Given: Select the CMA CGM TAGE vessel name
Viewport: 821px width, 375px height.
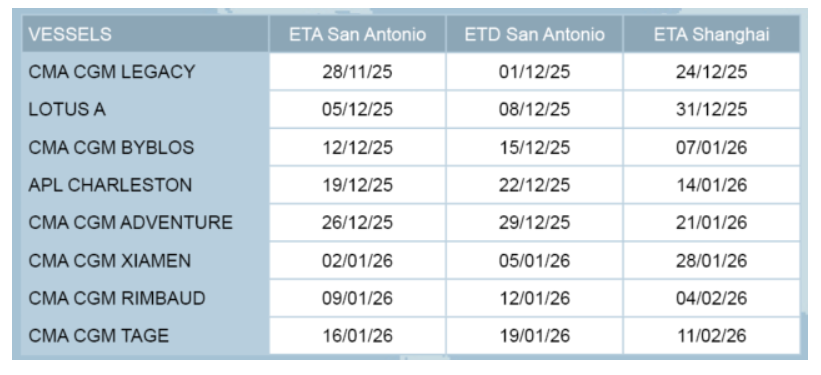Looking at the screenshot, I should (x=98, y=335).
